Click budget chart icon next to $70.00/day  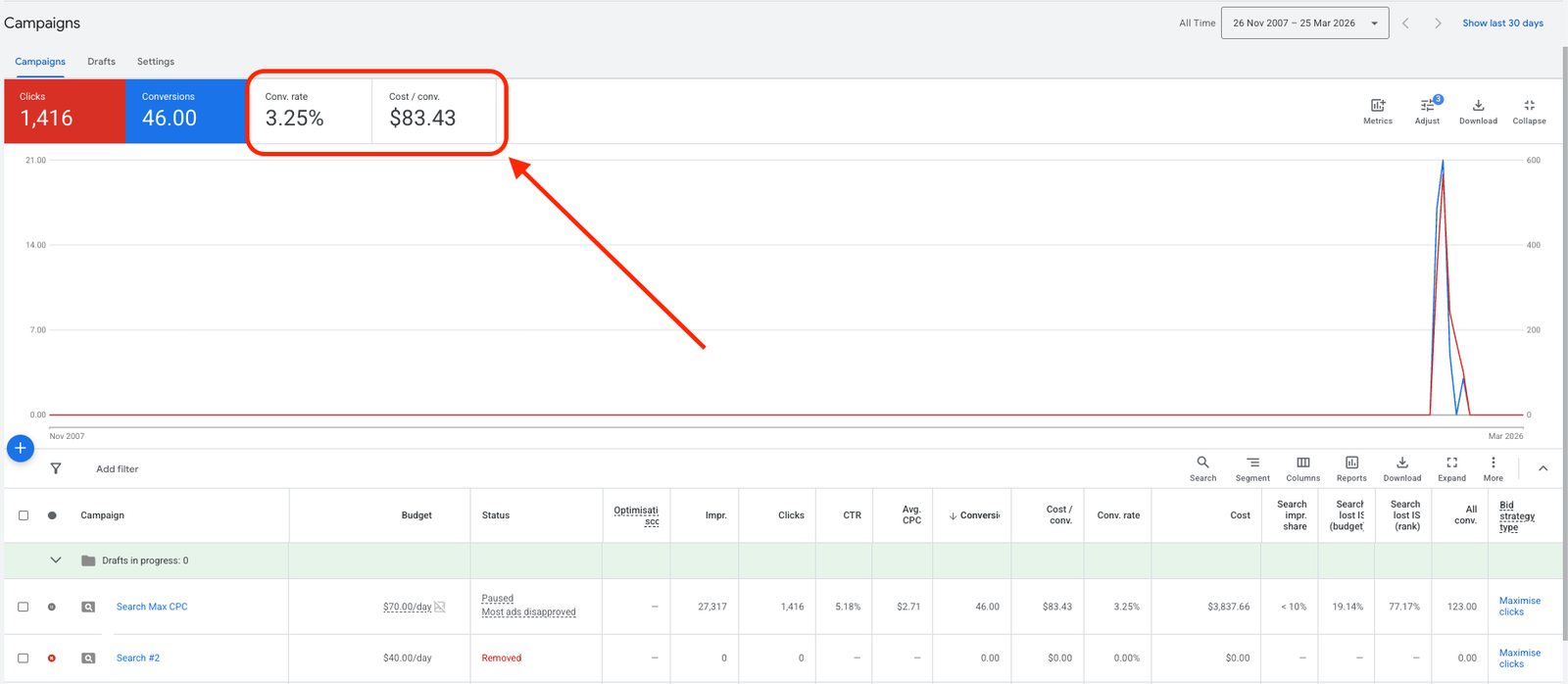tap(440, 607)
